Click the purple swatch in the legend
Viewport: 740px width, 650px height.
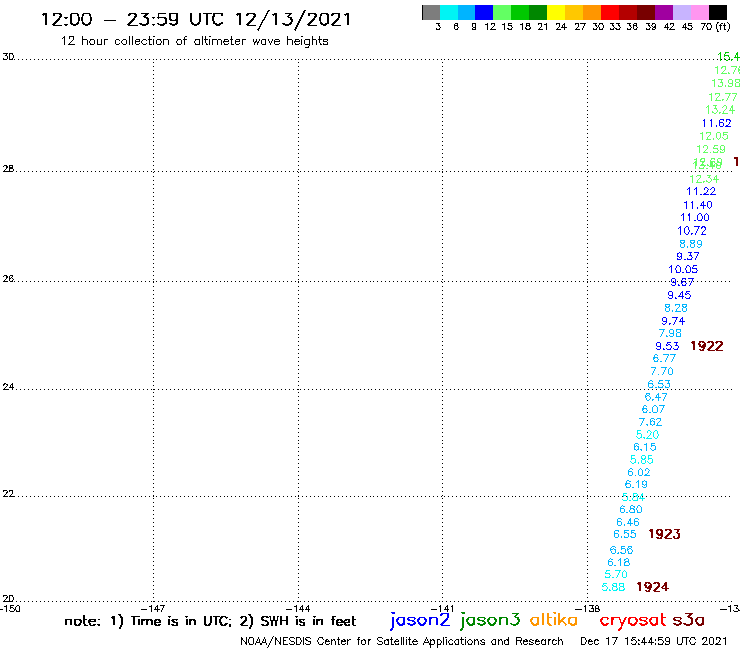pos(664,12)
